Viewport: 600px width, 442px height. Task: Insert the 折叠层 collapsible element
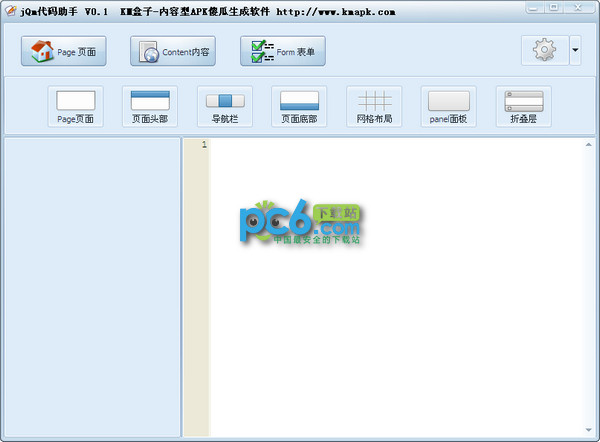coord(523,106)
